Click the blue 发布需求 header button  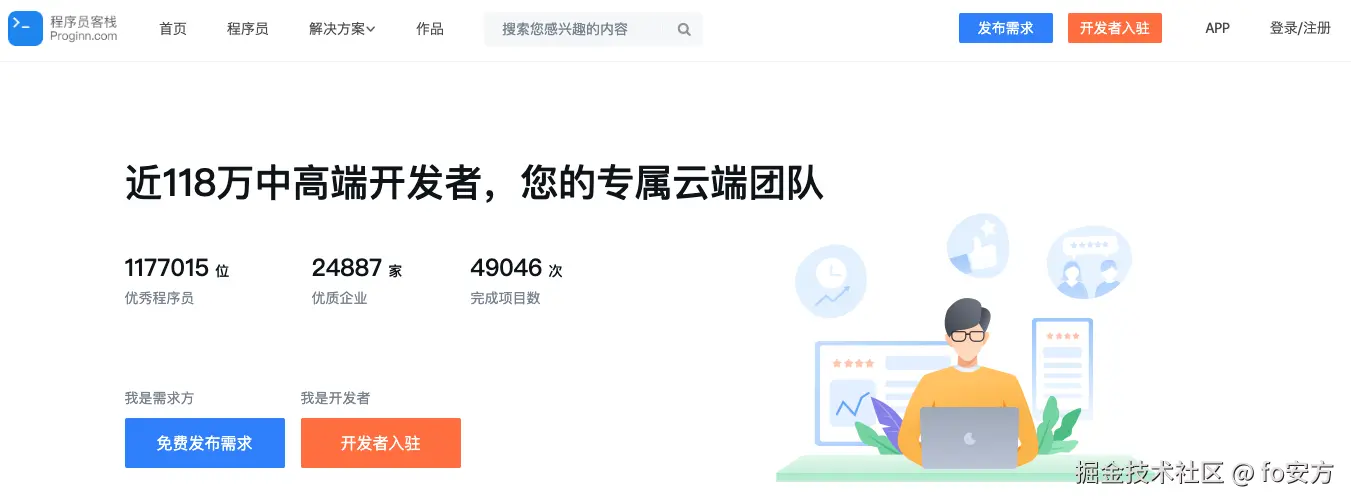[x=1006, y=28]
